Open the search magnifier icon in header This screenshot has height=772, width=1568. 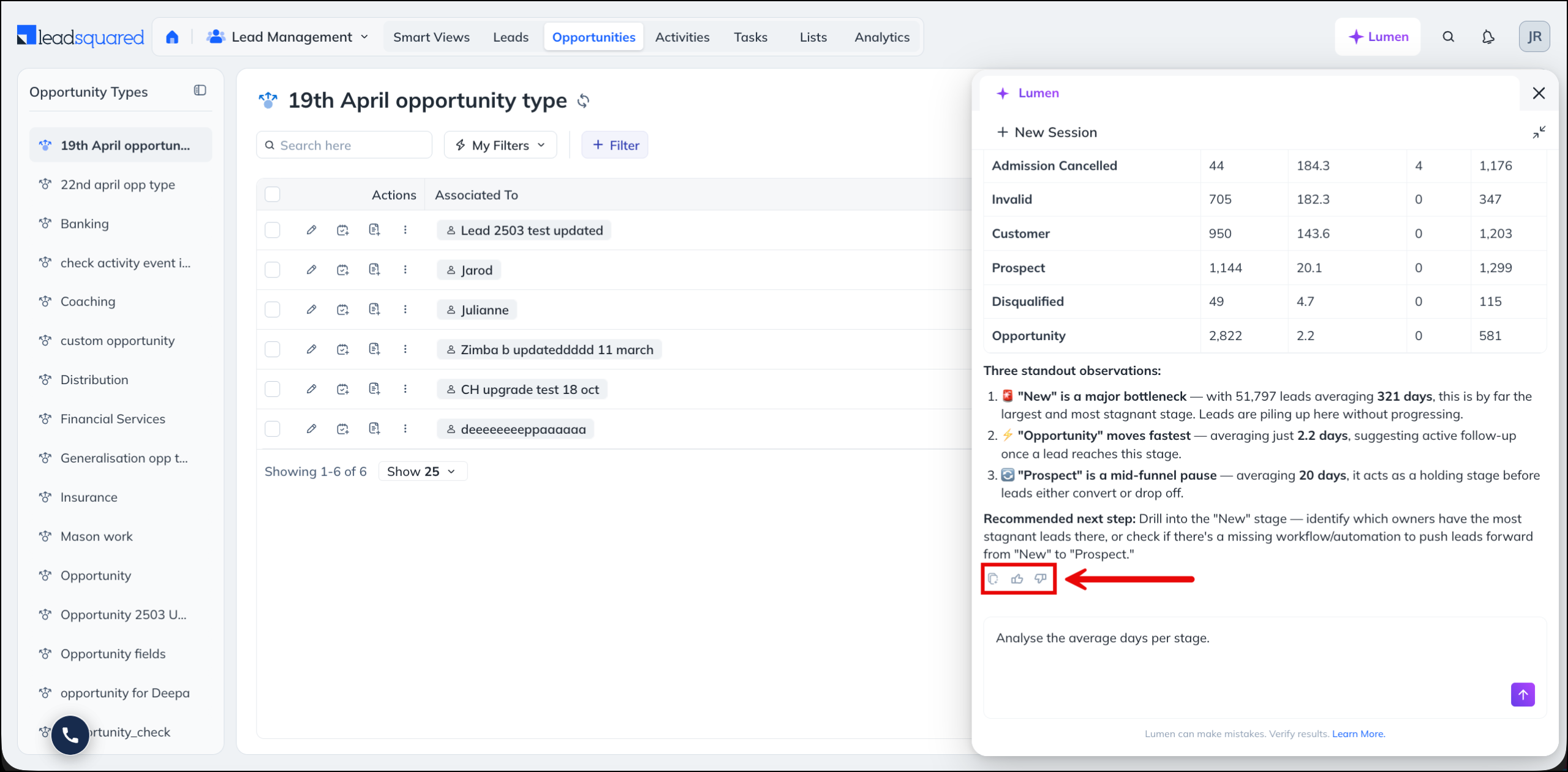(1448, 37)
